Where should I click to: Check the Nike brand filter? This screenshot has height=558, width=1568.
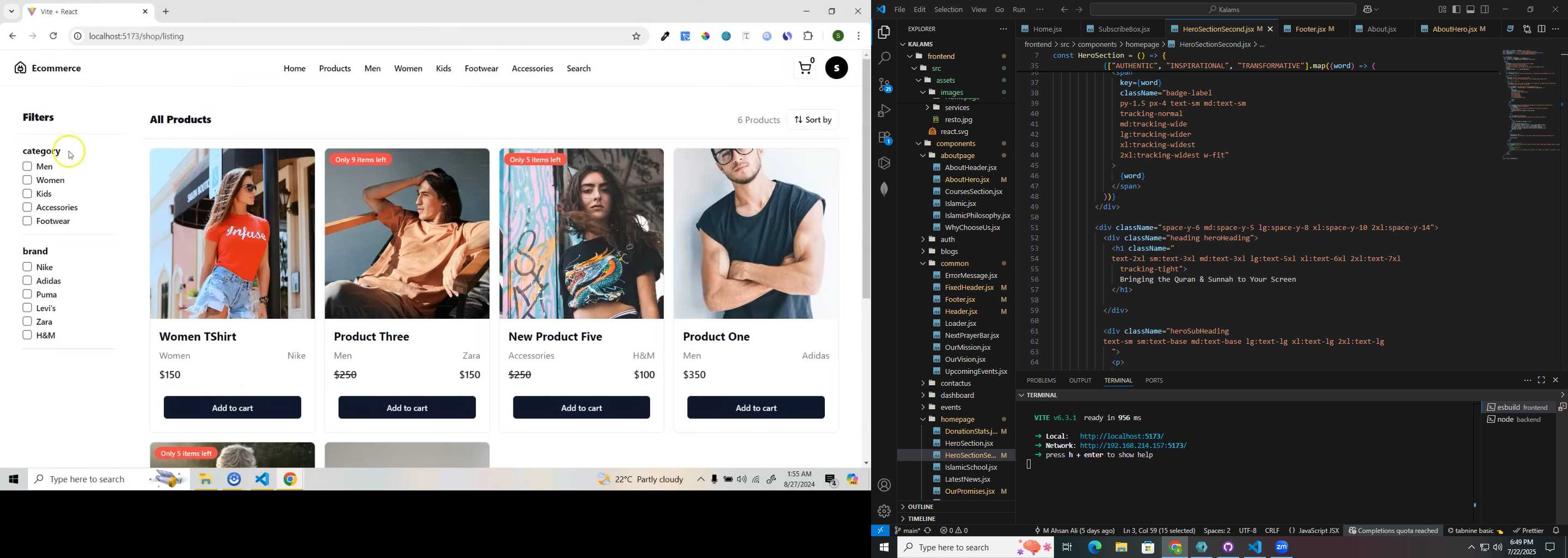[x=27, y=267]
